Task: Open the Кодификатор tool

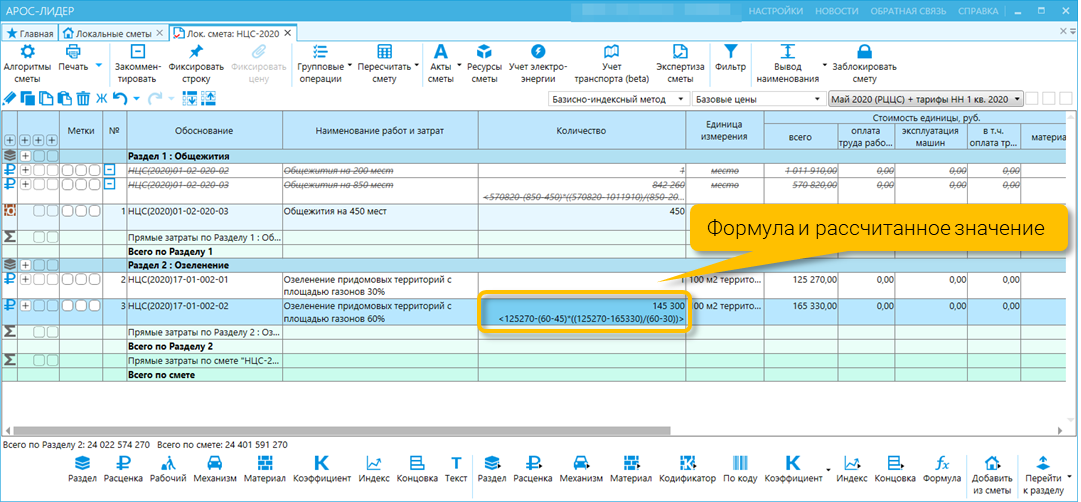Action: (x=687, y=469)
